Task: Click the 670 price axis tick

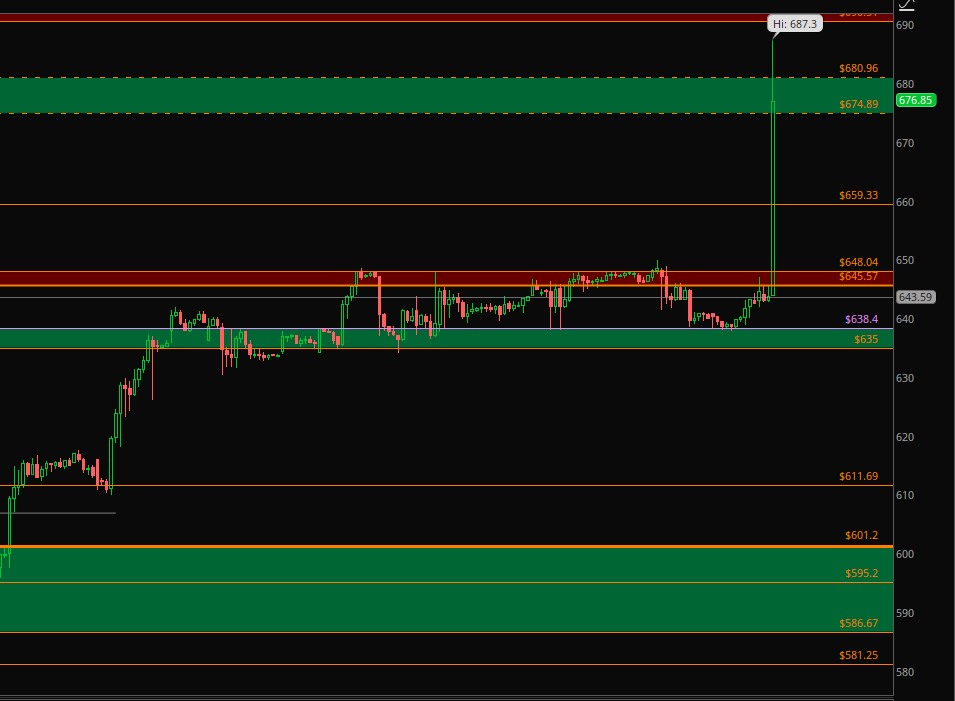Action: 904,143
